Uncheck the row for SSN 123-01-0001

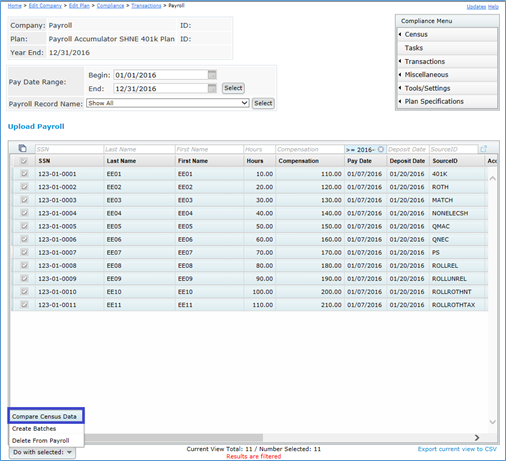[24, 174]
